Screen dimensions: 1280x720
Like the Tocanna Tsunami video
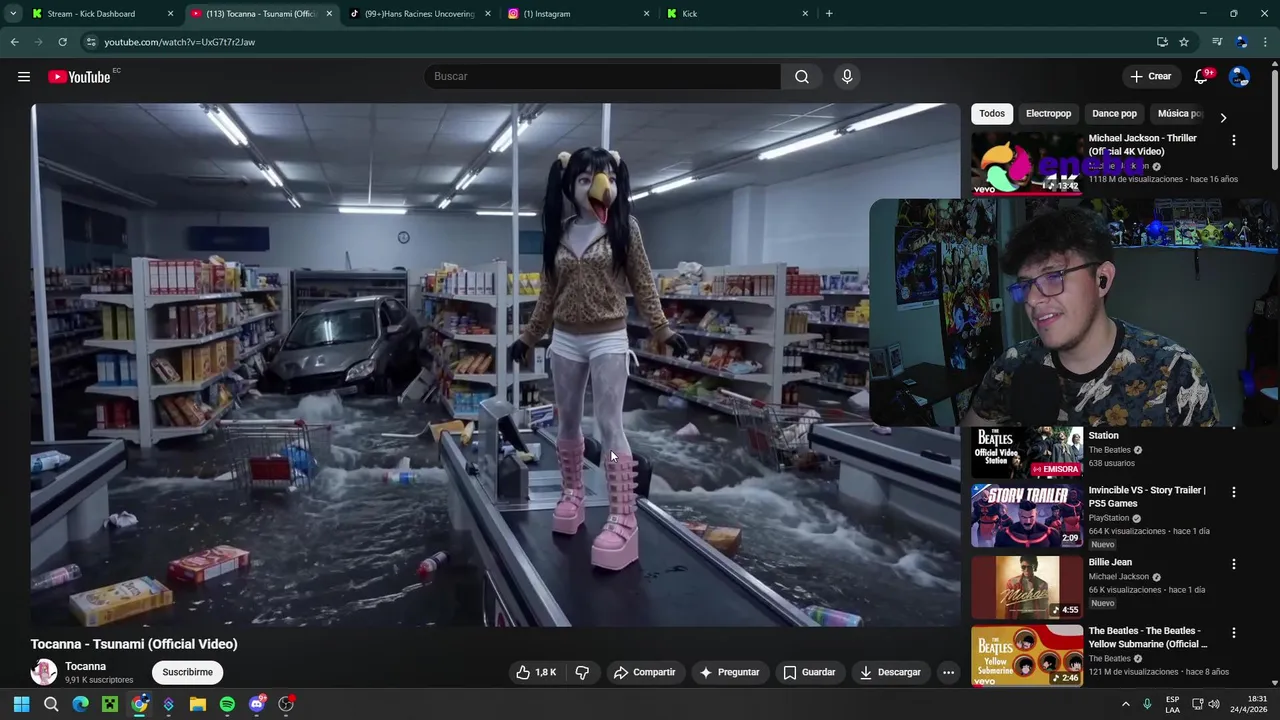coord(536,672)
